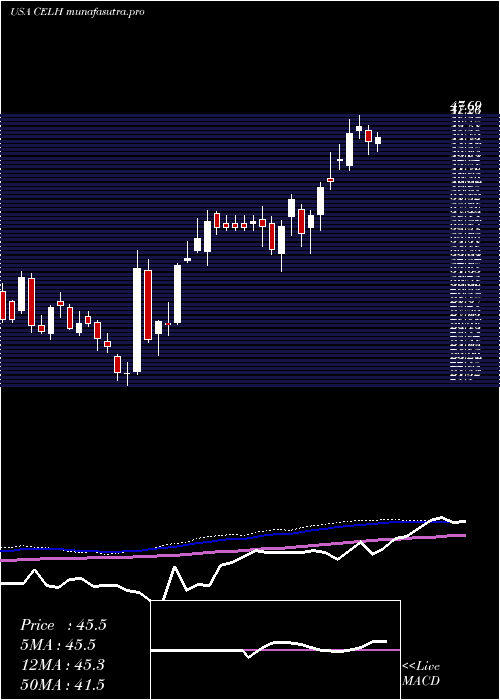Screen dimensions: 500x700
Task: Click the '5MA : 45.5' value
Action: (x=58, y=645)
